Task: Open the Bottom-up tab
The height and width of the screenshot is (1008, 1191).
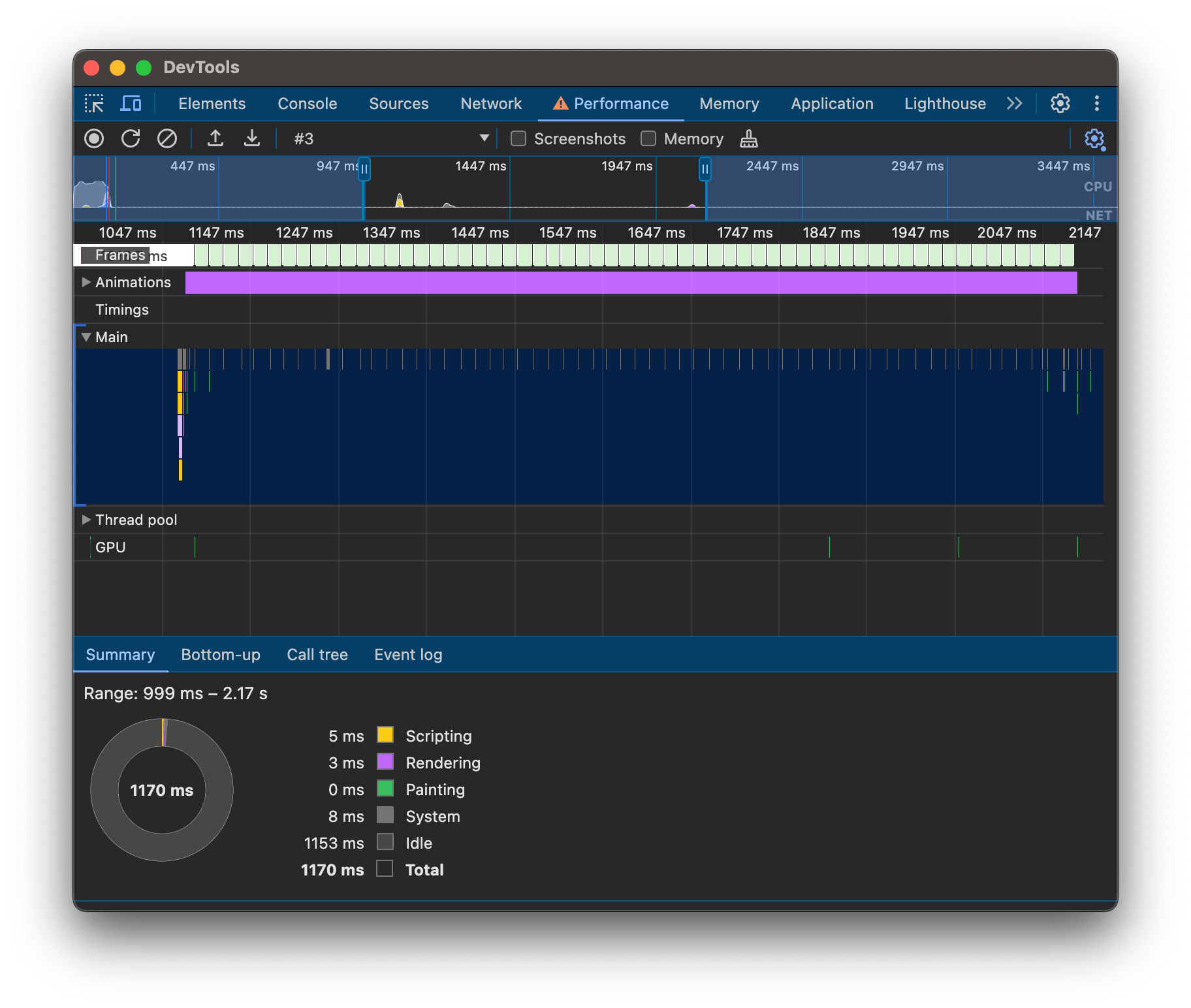Action: coord(221,655)
